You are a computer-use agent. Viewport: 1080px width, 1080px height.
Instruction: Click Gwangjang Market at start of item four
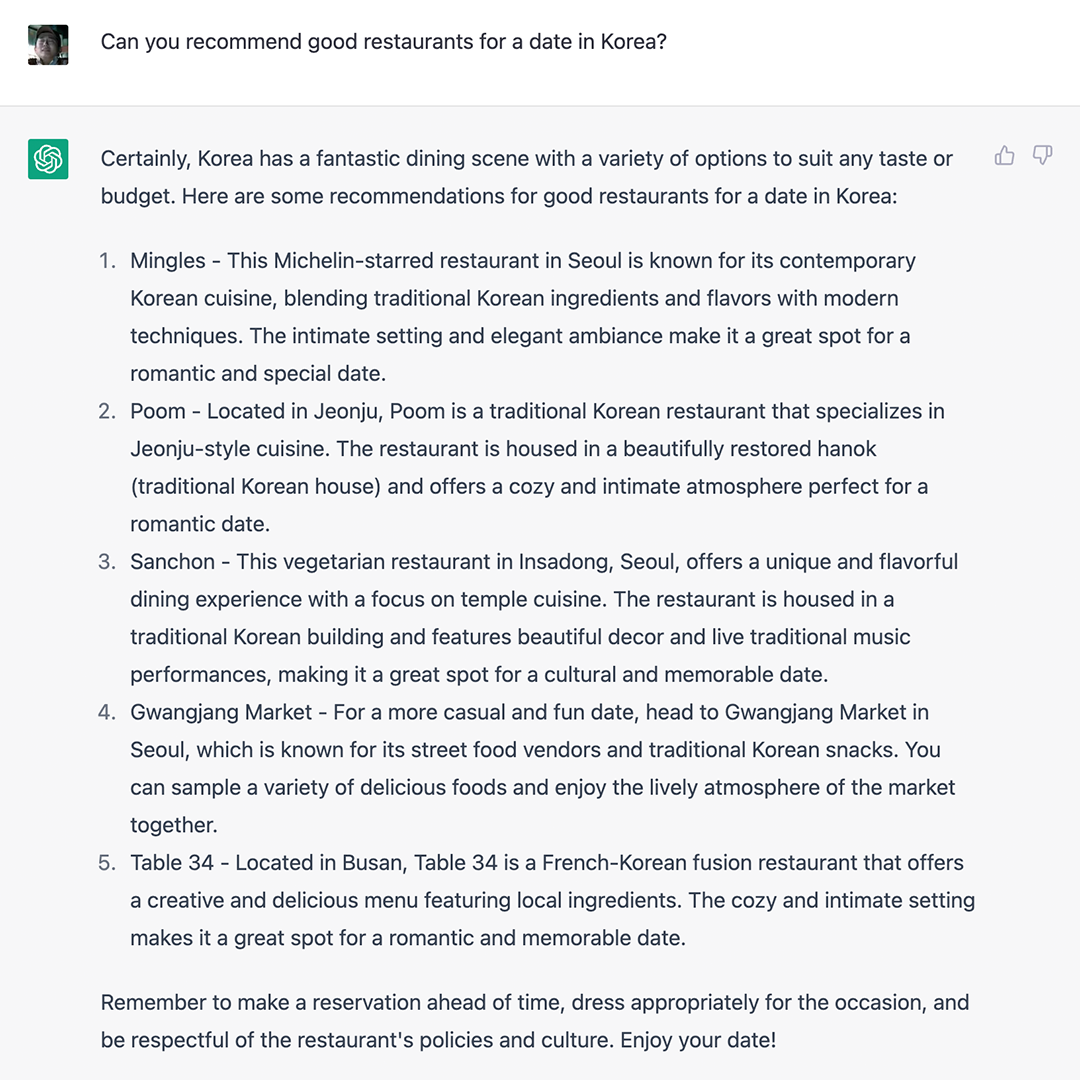221,712
